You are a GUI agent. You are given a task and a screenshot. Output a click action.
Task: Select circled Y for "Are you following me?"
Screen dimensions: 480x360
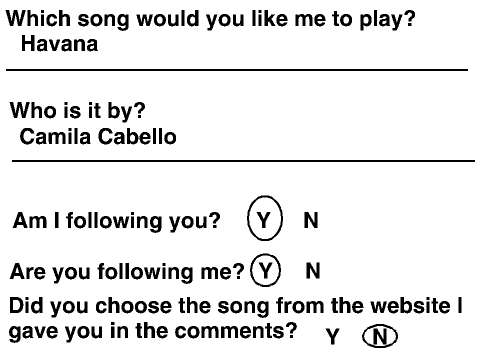pyautogui.click(x=265, y=270)
